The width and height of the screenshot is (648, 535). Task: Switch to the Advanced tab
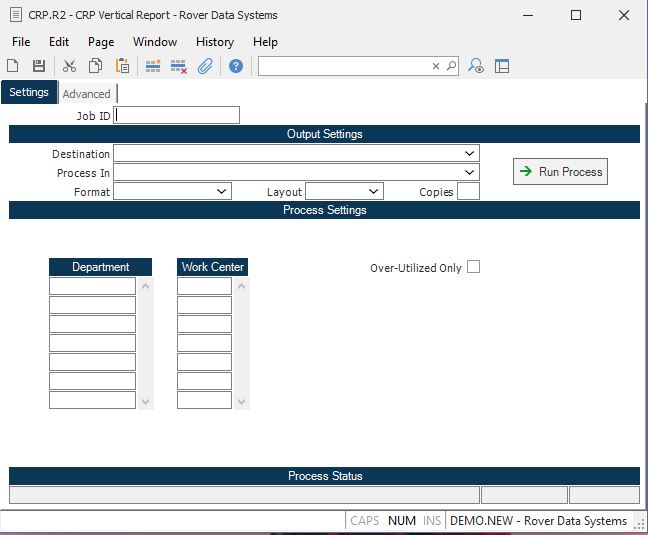(87, 94)
